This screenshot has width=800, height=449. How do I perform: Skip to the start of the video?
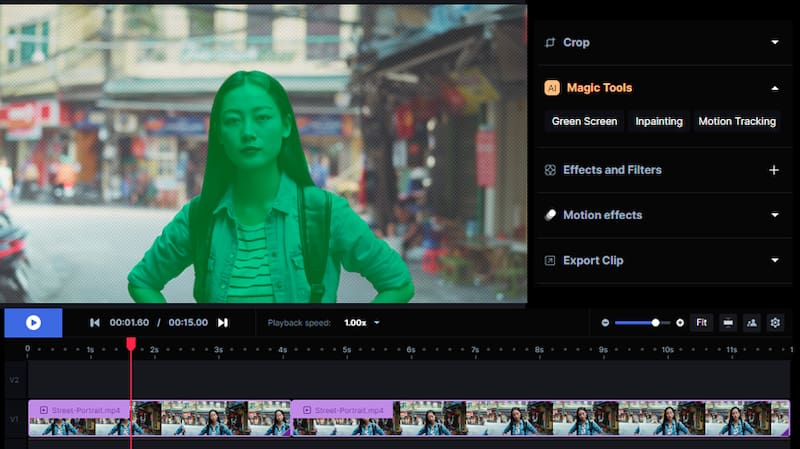click(95, 323)
